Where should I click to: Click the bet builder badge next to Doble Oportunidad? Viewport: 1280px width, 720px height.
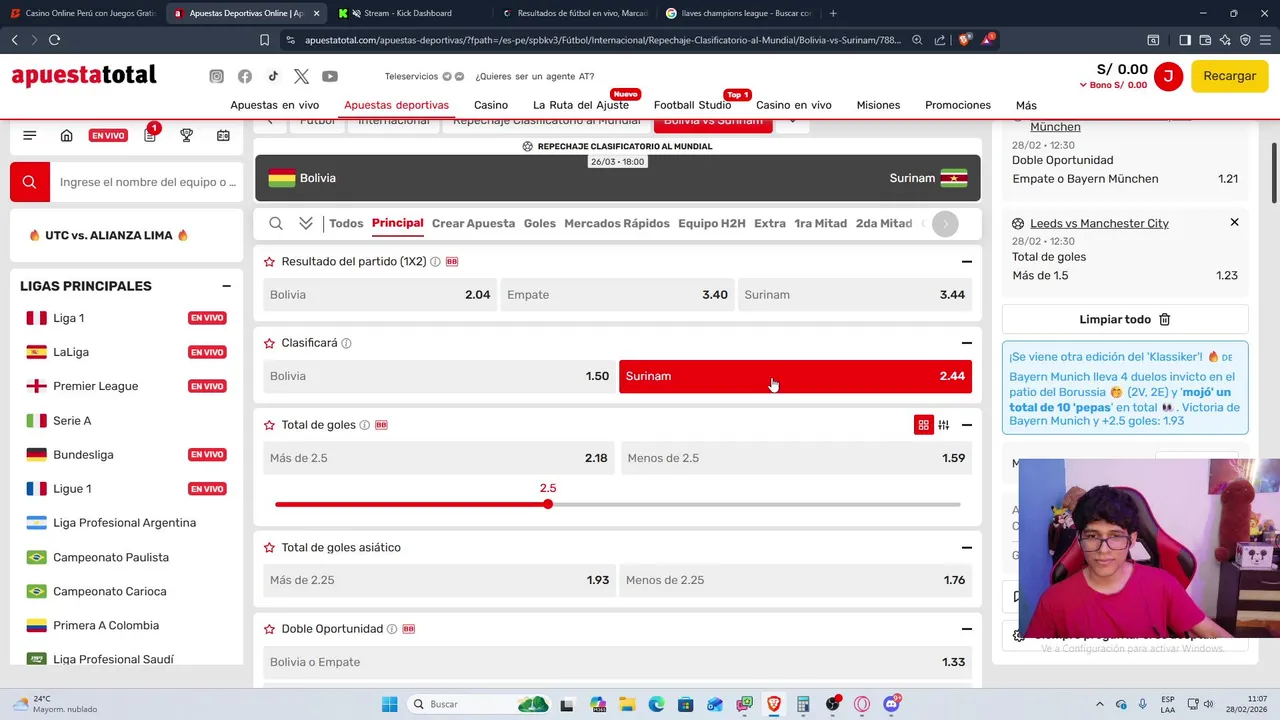pos(408,629)
